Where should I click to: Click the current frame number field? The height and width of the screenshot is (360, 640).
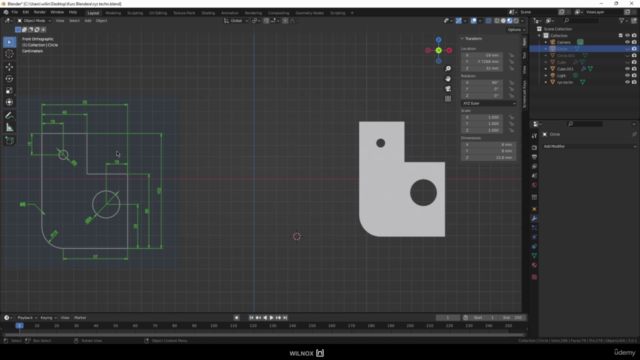[x=448, y=318]
